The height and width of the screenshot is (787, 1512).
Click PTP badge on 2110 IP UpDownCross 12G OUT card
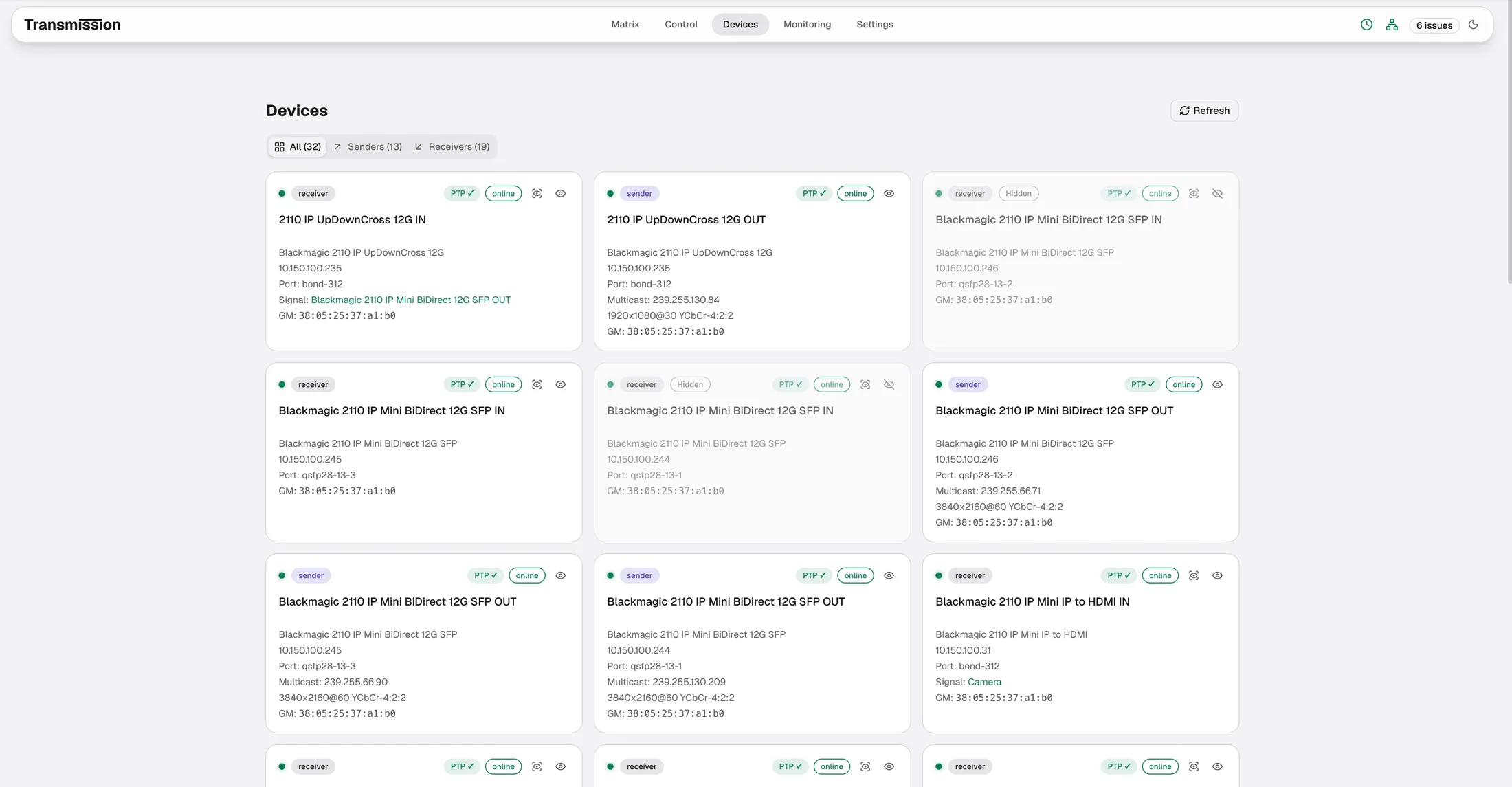click(814, 194)
